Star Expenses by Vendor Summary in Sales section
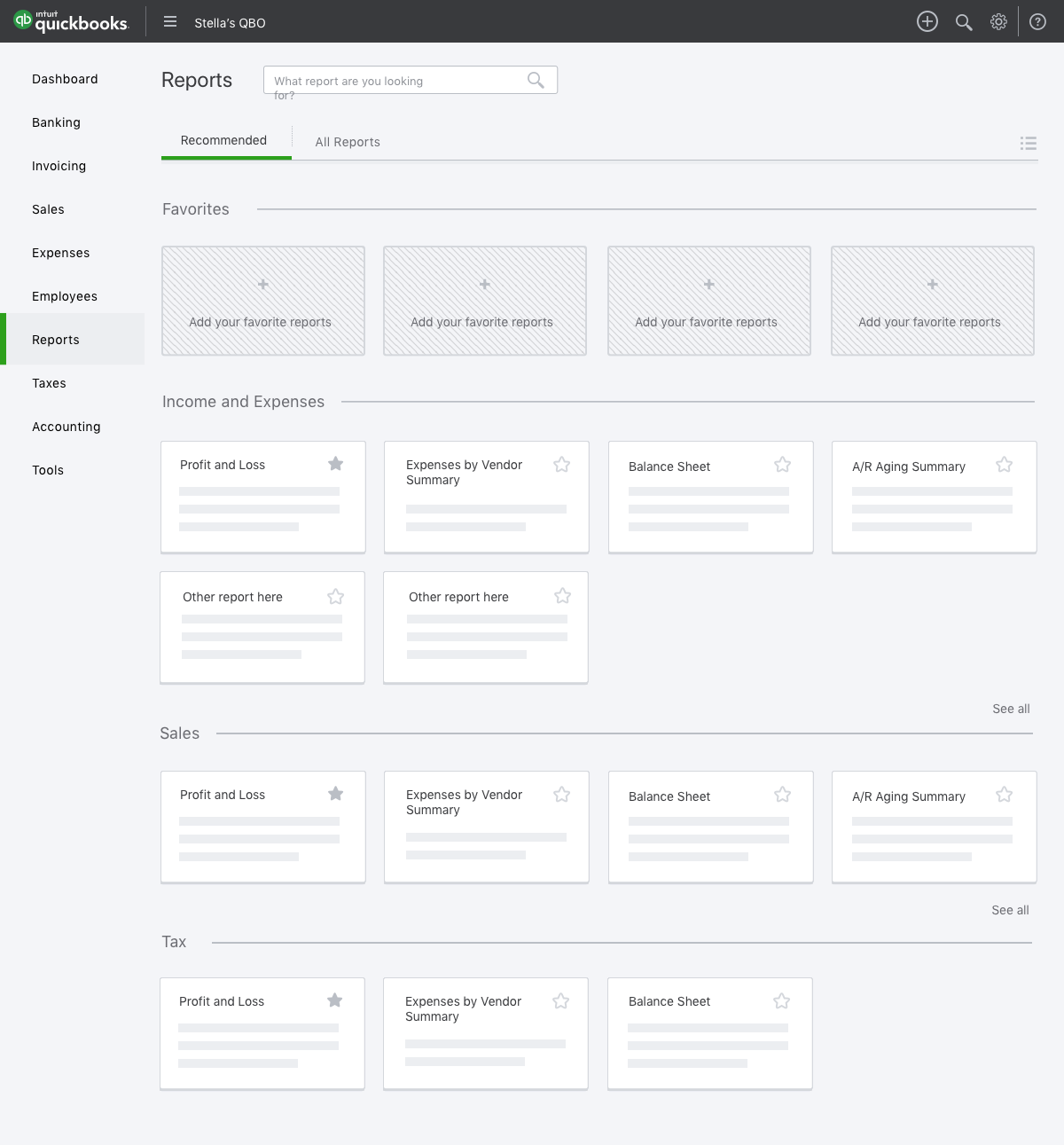The image size is (1064, 1145). point(561,795)
